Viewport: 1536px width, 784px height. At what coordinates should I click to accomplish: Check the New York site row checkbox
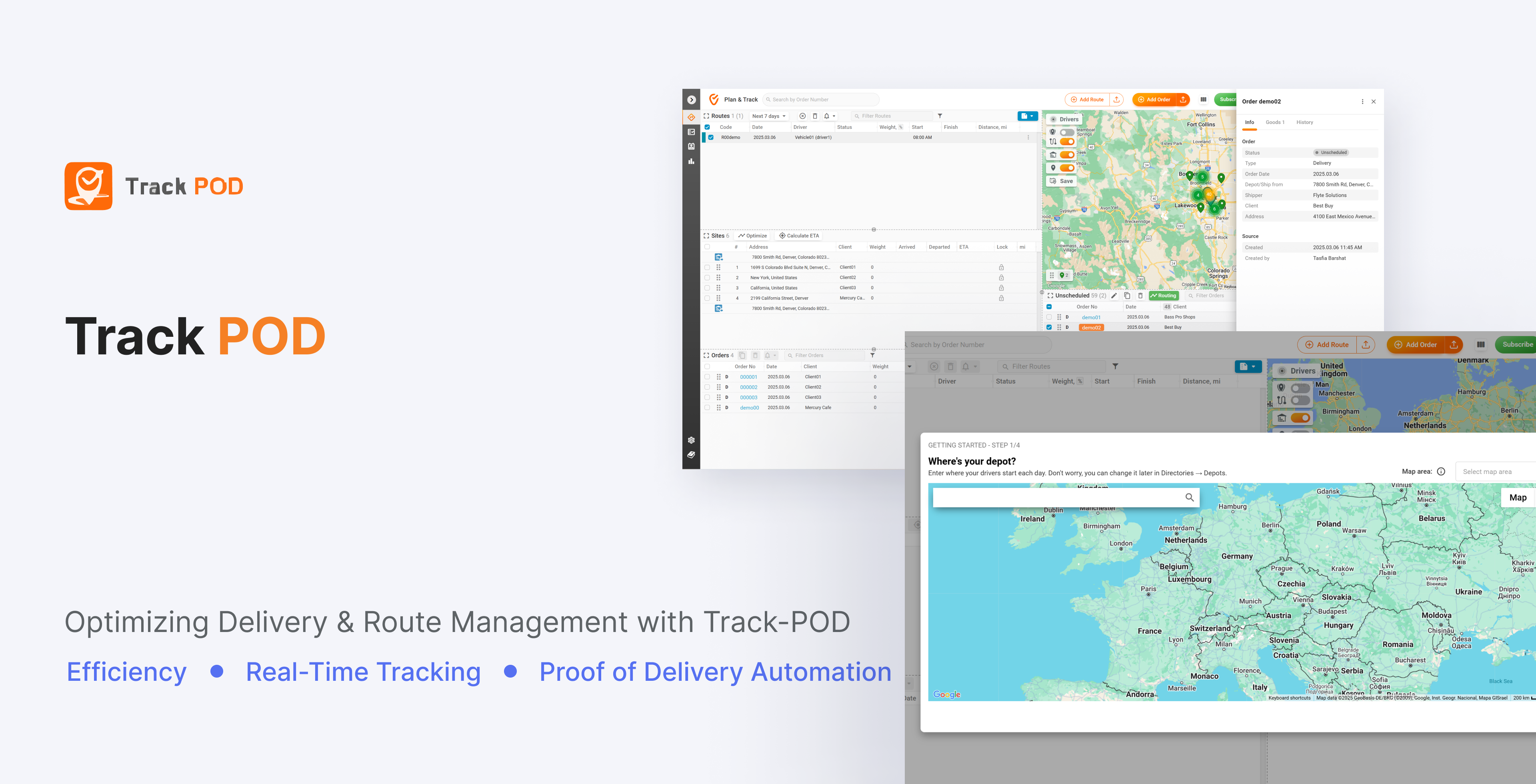click(707, 278)
